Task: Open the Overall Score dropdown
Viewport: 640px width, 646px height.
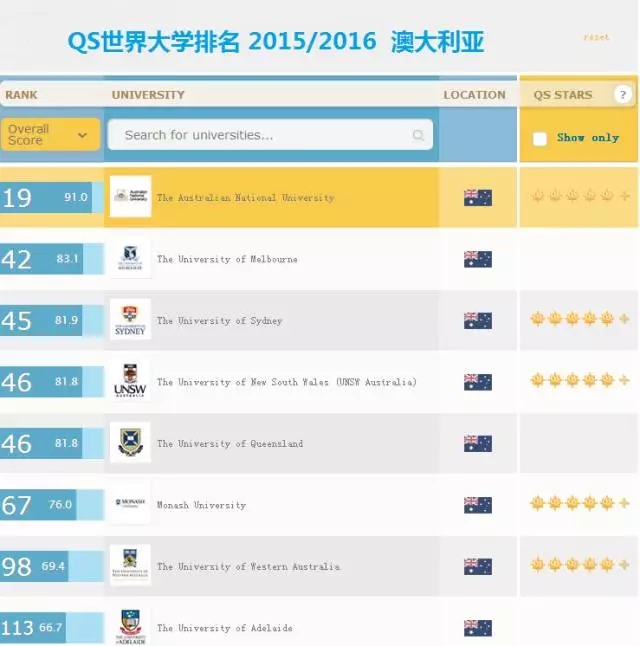Action: [x=50, y=134]
